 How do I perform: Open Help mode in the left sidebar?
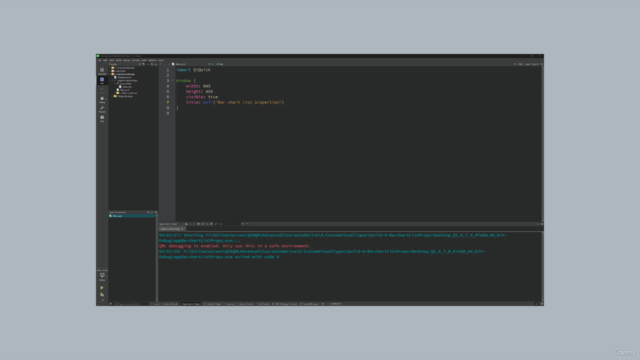coord(102,118)
